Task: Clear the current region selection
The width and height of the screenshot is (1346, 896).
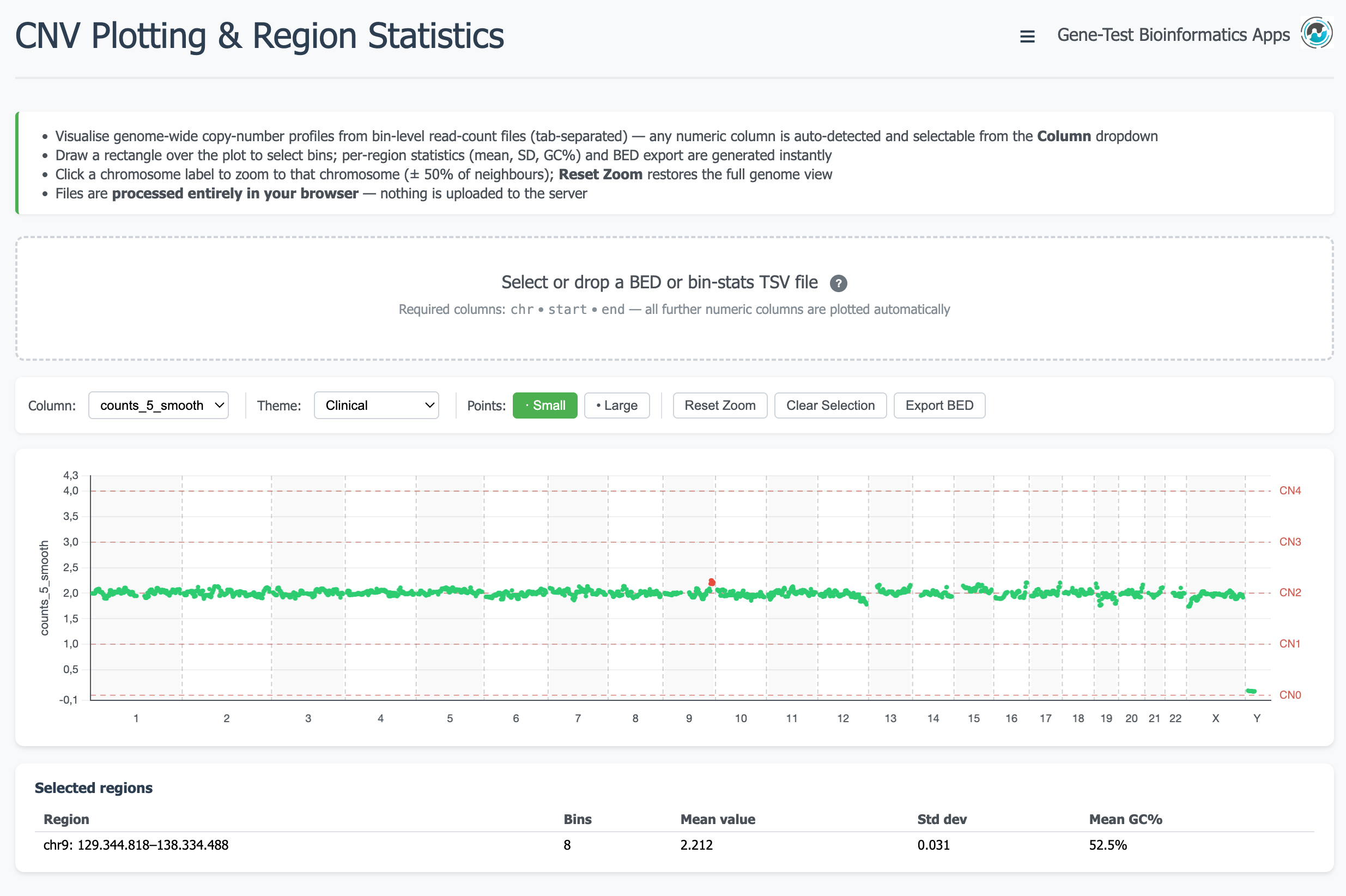Action: tap(829, 405)
